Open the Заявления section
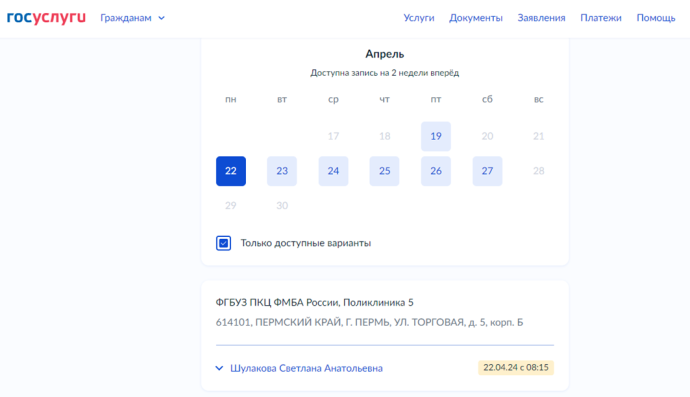690x397 pixels. tap(541, 18)
